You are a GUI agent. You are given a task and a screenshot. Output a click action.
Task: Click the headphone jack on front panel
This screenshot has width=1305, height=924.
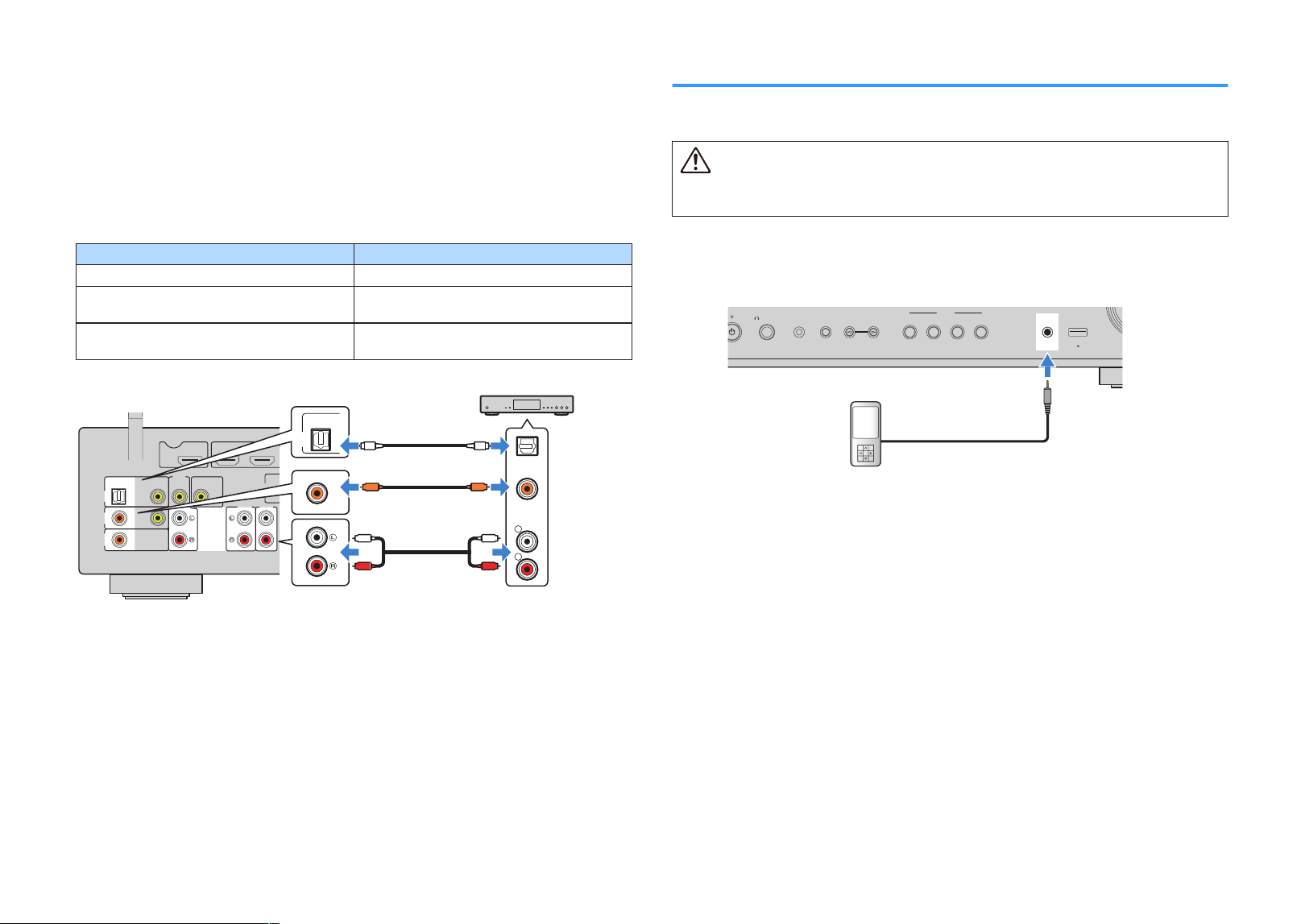click(766, 332)
